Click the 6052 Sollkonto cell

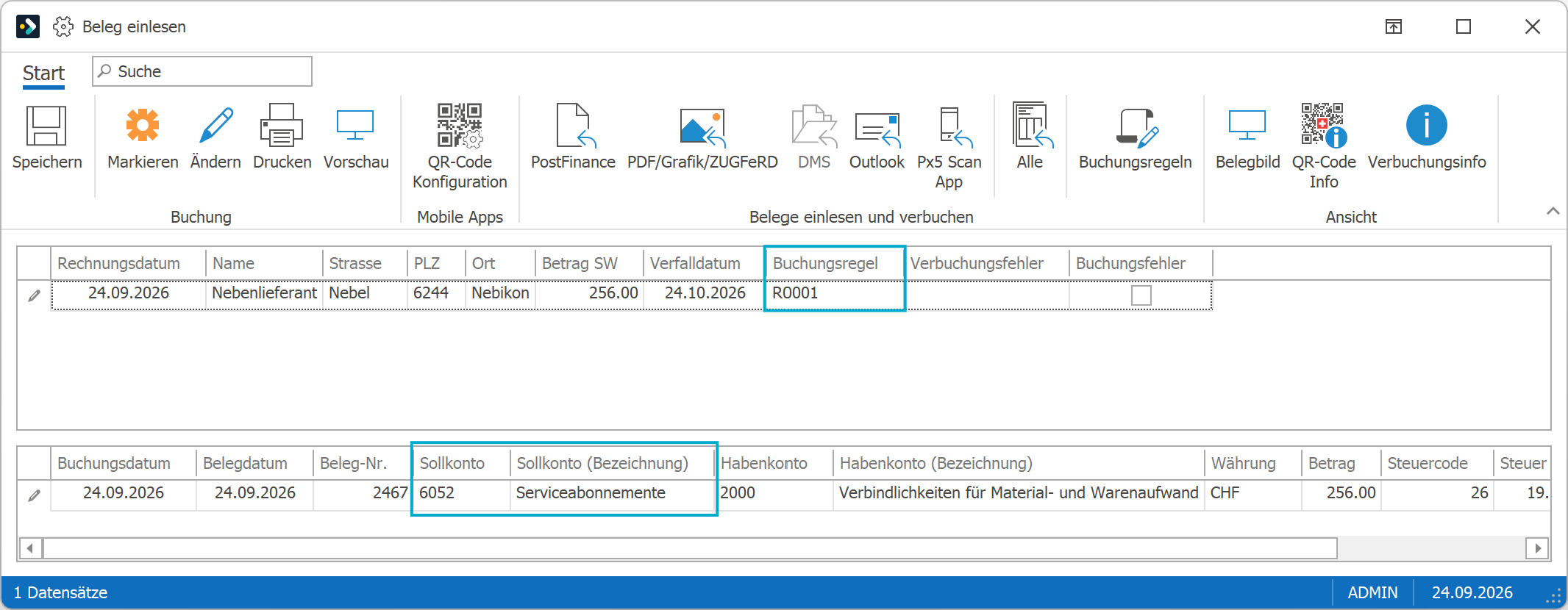coord(462,493)
